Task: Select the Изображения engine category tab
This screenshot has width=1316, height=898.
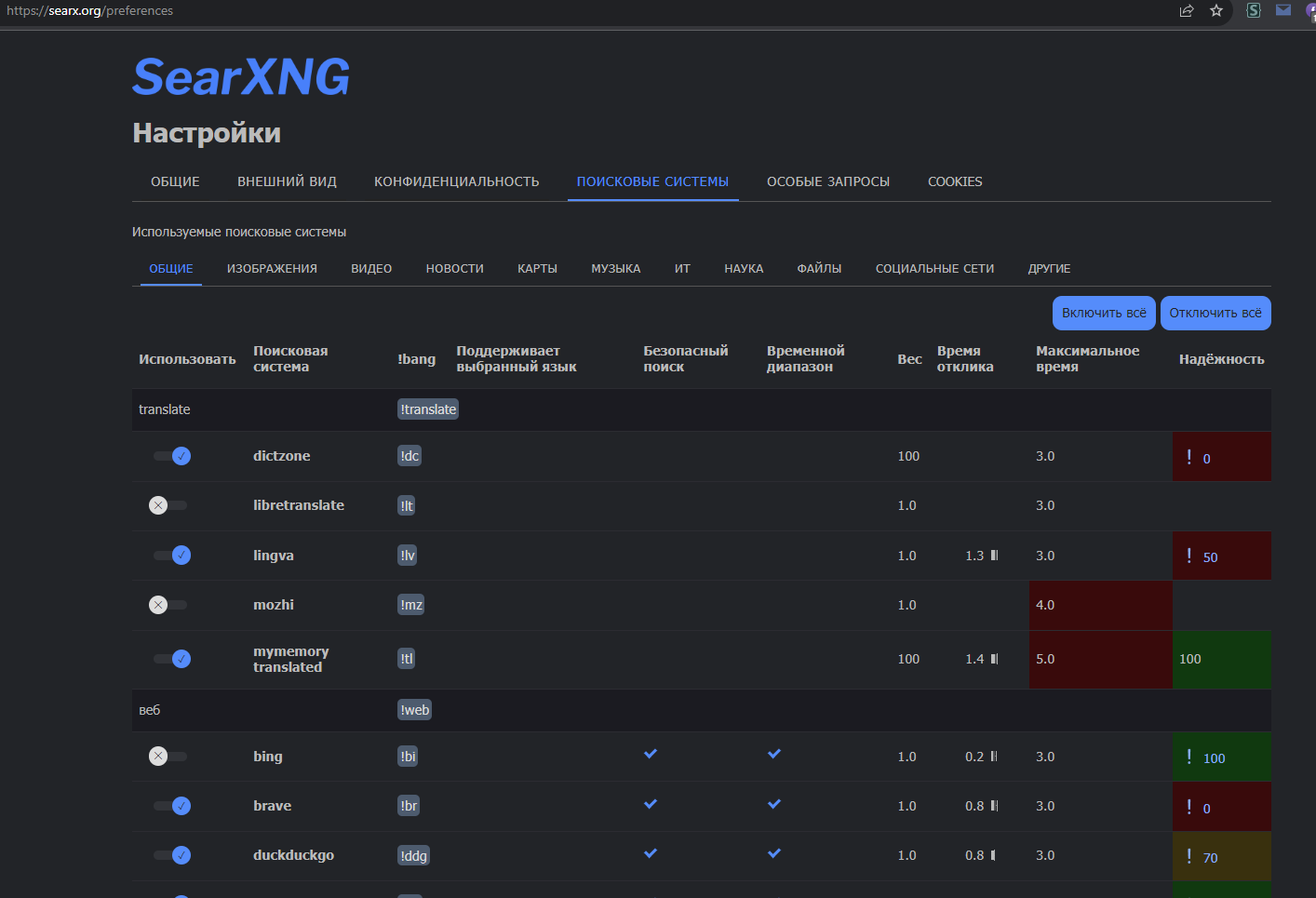Action: click(x=272, y=269)
